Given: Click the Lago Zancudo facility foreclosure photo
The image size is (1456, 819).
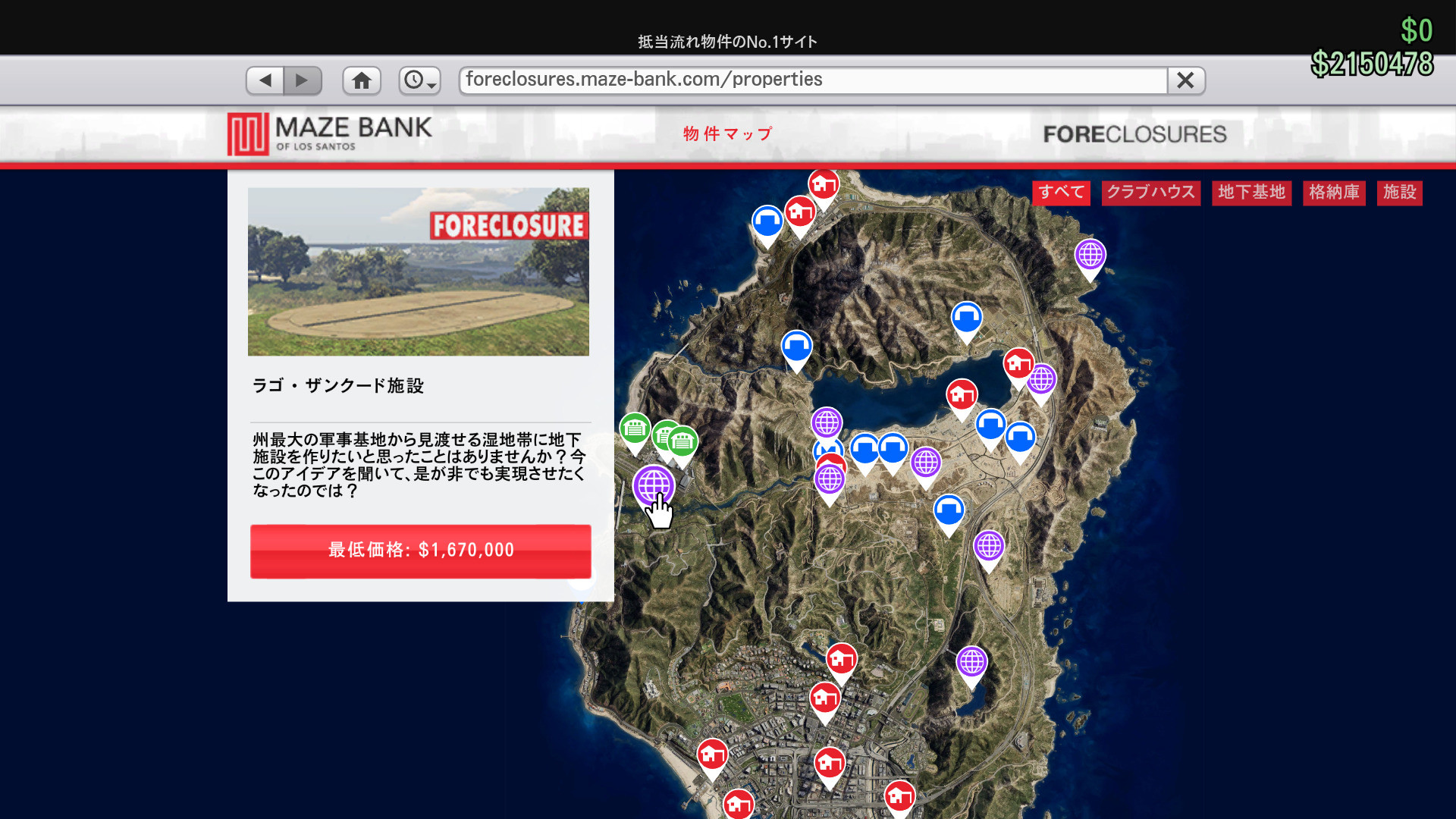Looking at the screenshot, I should 419,271.
